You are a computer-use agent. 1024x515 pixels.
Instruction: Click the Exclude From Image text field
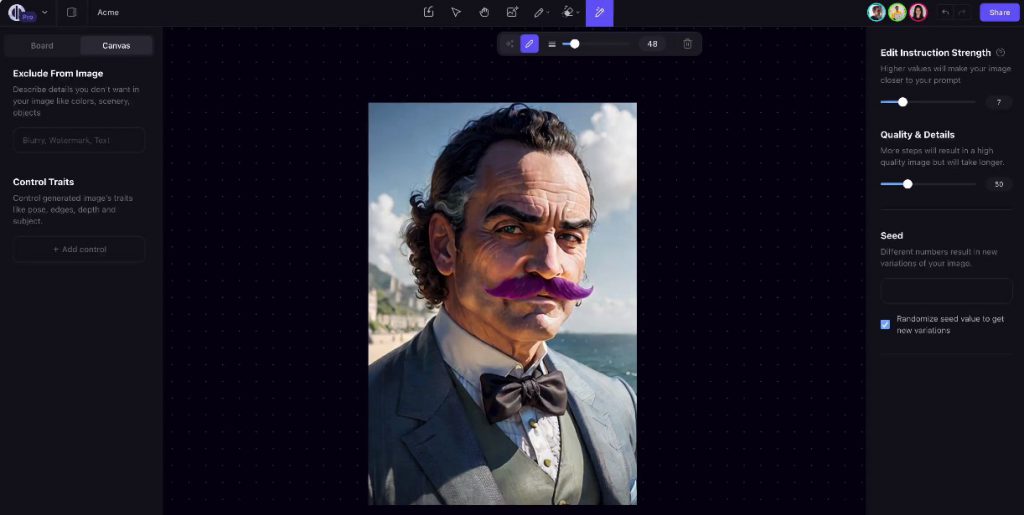tap(79, 141)
